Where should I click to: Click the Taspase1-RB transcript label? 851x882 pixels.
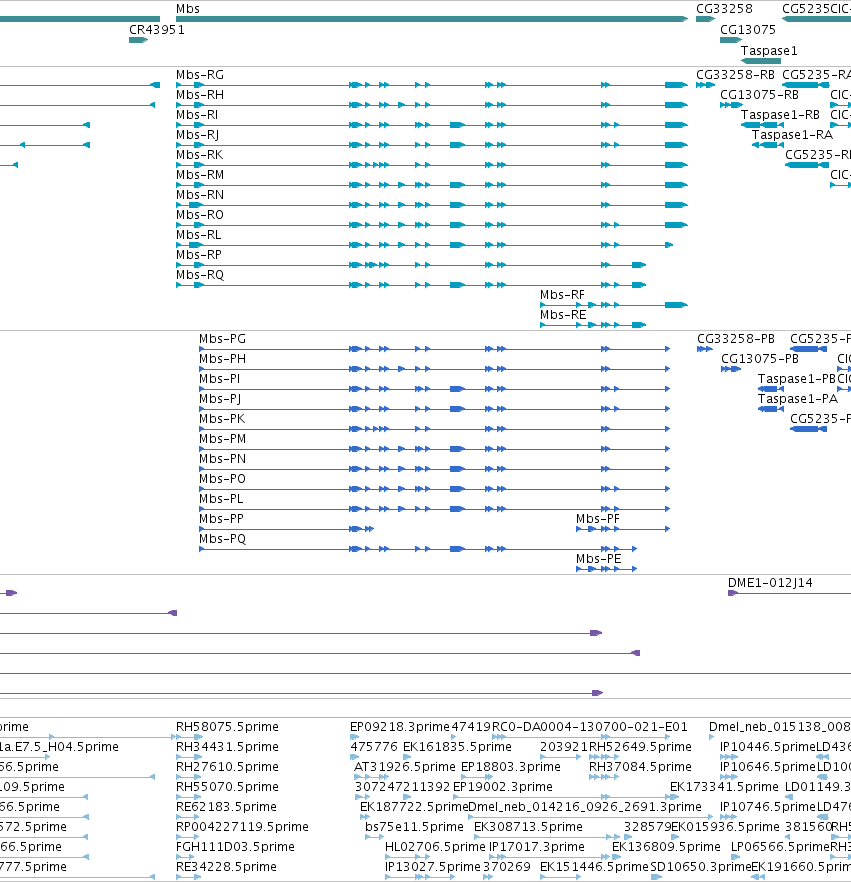[x=780, y=115]
